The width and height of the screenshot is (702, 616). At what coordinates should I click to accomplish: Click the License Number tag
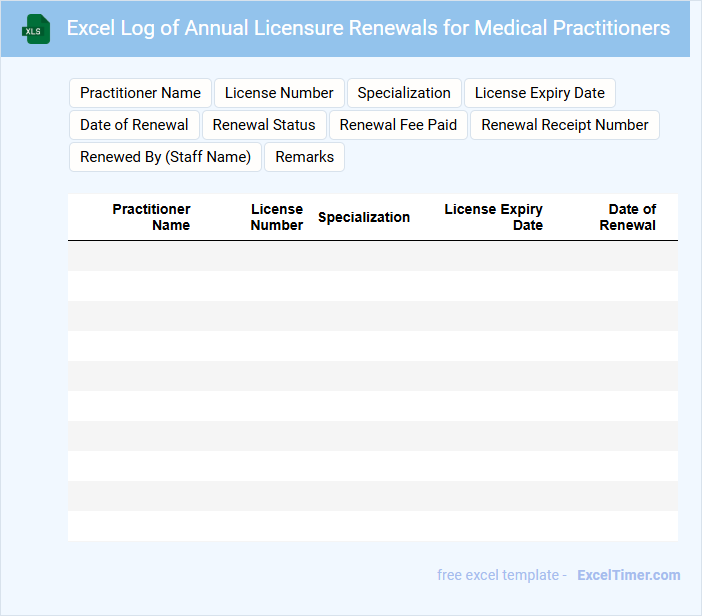click(x=279, y=93)
